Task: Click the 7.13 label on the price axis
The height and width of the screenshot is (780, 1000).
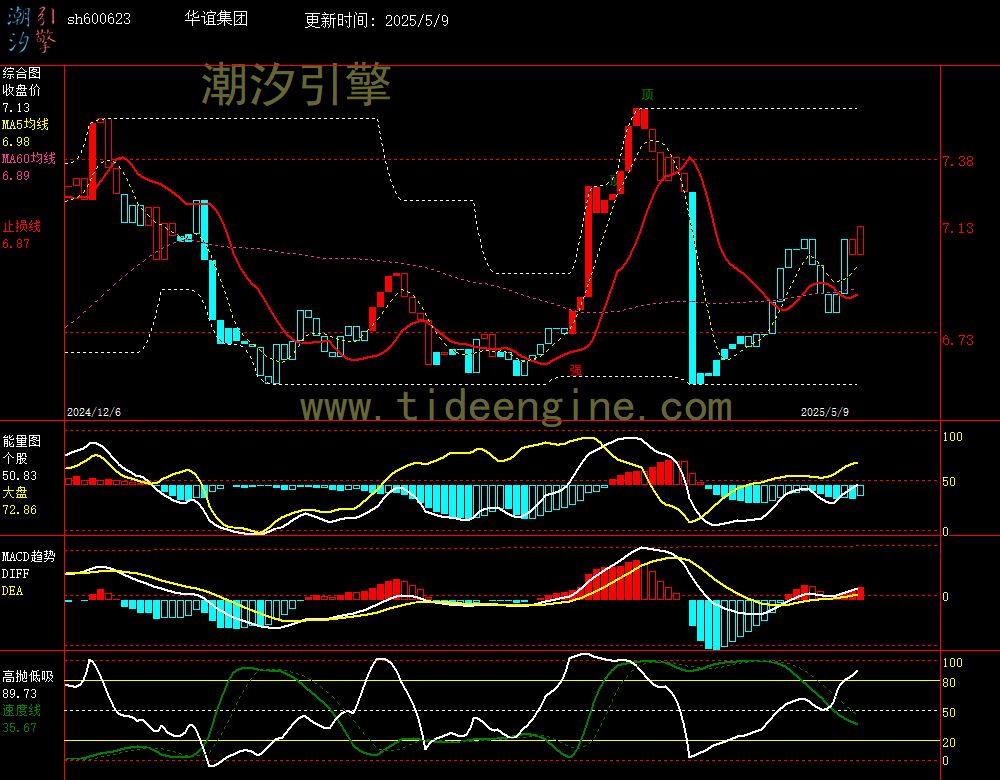Action: [958, 228]
